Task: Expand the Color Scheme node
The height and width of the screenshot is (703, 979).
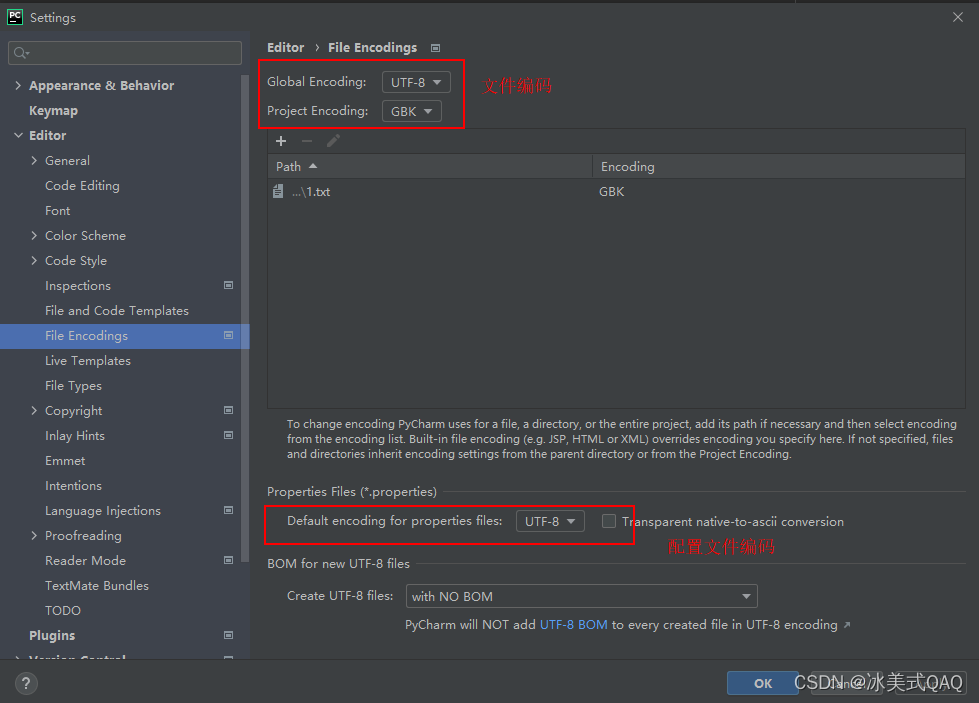Action: coord(34,235)
